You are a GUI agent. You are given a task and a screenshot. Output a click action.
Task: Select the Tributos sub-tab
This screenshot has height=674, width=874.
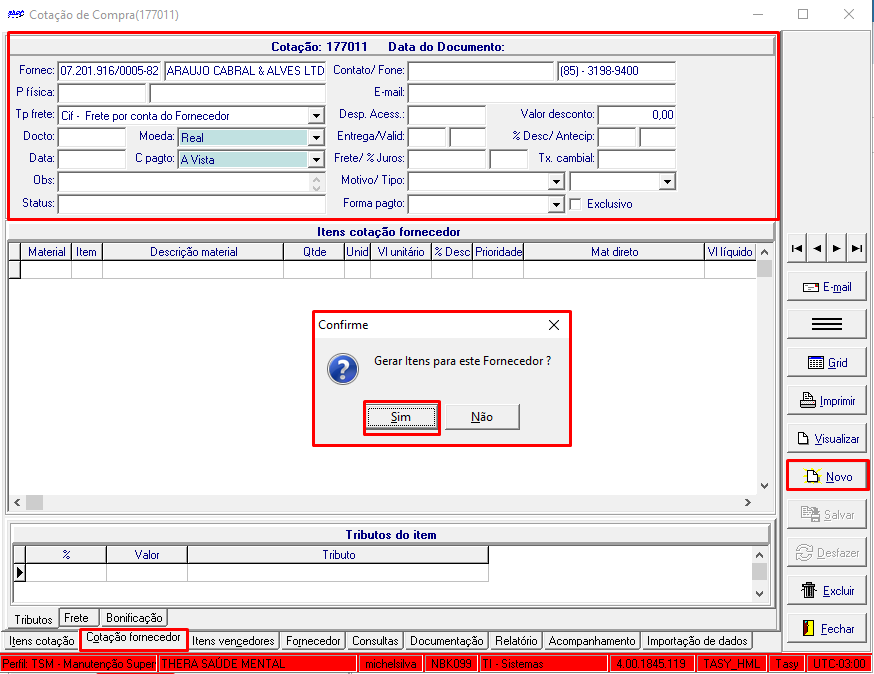click(33, 619)
